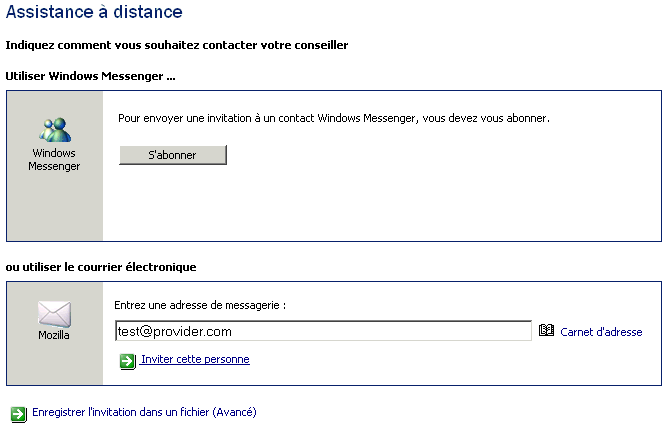The height and width of the screenshot is (430, 671).
Task: Click the Windows Messenger label text
Action: 54,160
